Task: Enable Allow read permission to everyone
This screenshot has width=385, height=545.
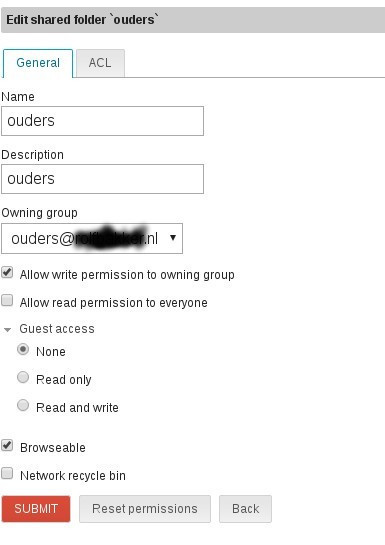Action: pyautogui.click(x=7, y=300)
